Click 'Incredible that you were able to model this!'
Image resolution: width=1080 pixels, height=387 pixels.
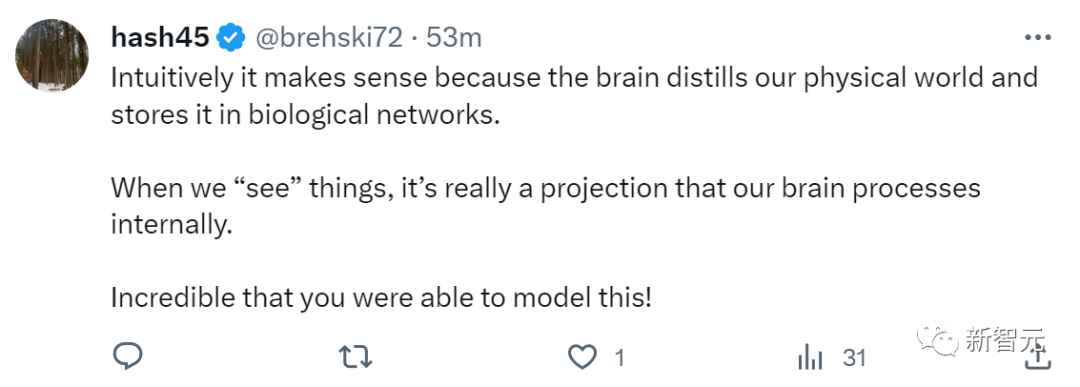point(381,298)
